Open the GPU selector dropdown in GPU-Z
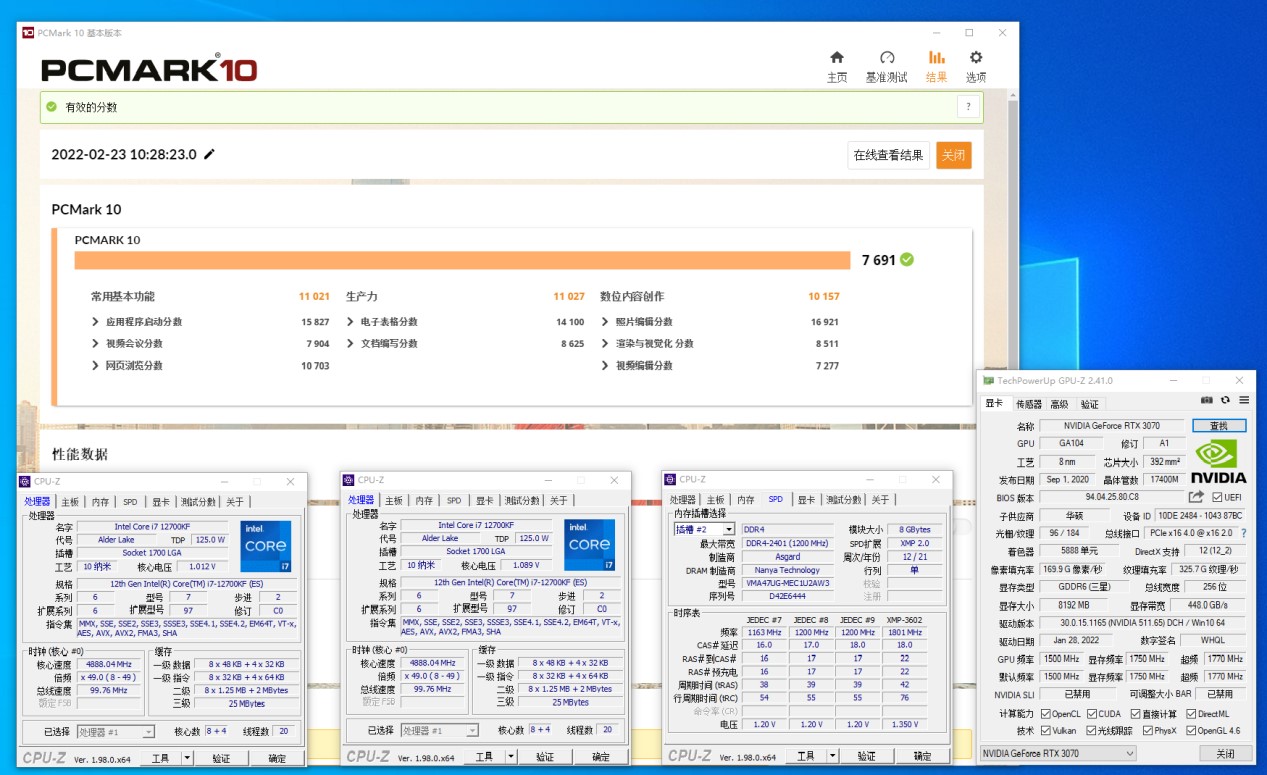This screenshot has width=1267, height=775. pyautogui.click(x=1058, y=753)
